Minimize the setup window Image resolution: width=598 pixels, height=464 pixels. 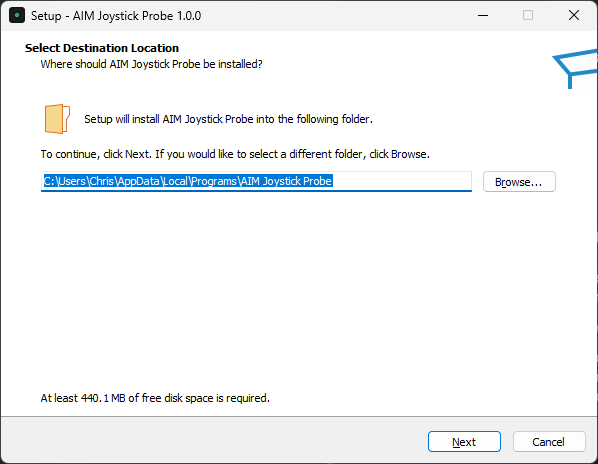(x=483, y=16)
